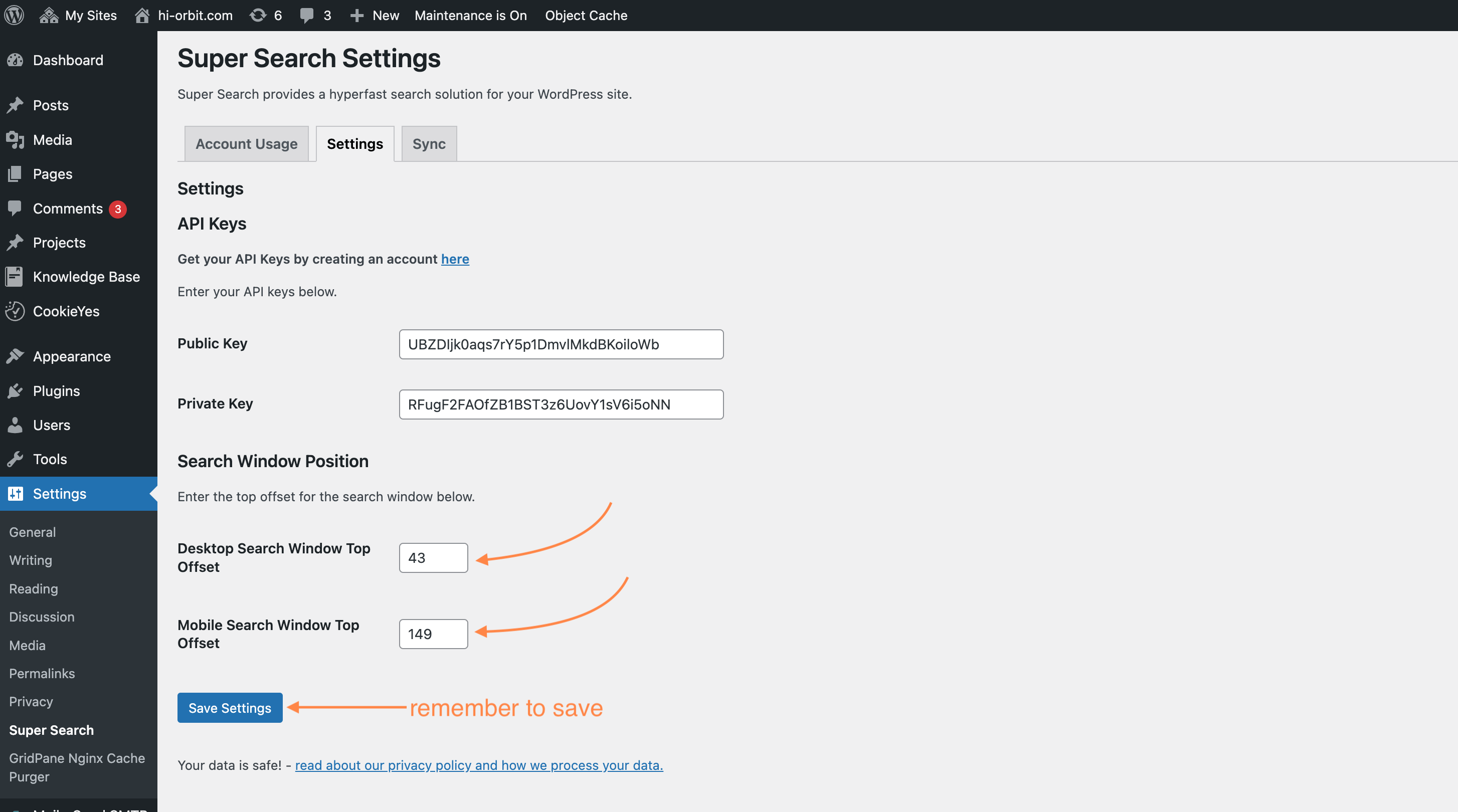Screen dimensions: 1458x812
Task: Open Maintenance is On menu item
Action: click(x=470, y=15)
